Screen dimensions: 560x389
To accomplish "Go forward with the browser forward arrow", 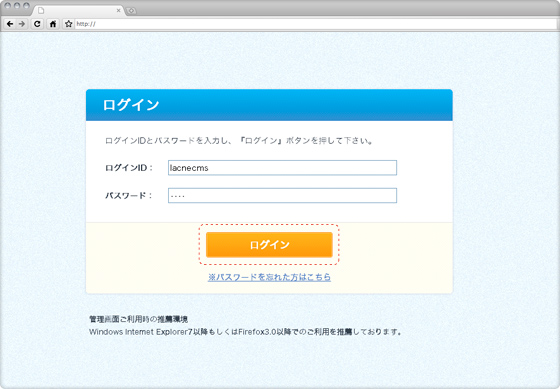I will pos(22,24).
